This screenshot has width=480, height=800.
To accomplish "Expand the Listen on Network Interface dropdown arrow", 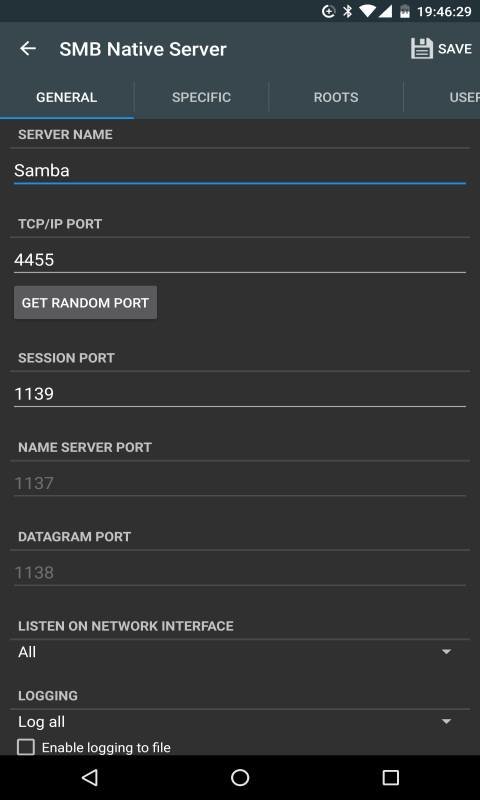I will coord(446,652).
